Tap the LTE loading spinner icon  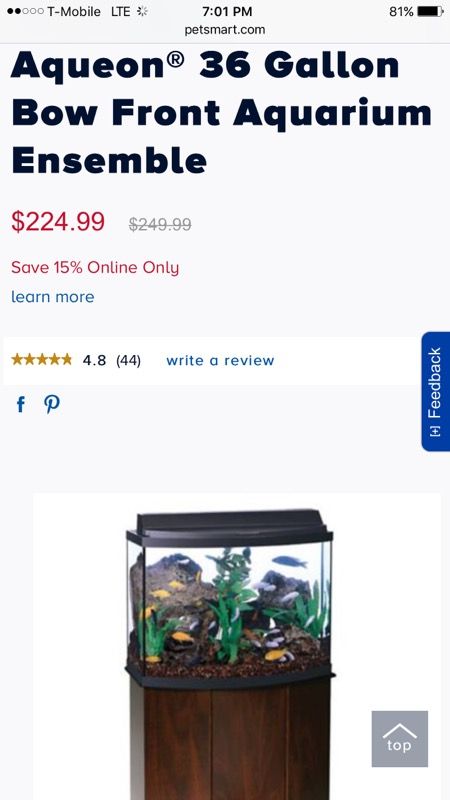(x=142, y=11)
